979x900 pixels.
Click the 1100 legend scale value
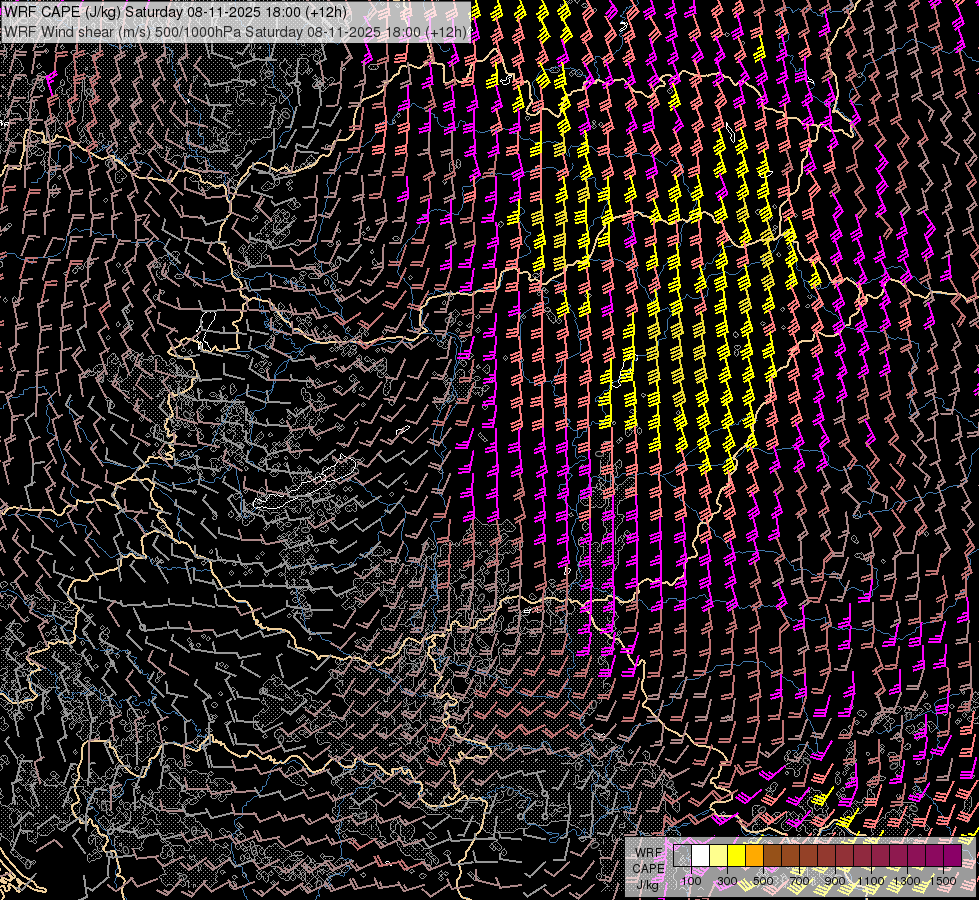(871, 881)
